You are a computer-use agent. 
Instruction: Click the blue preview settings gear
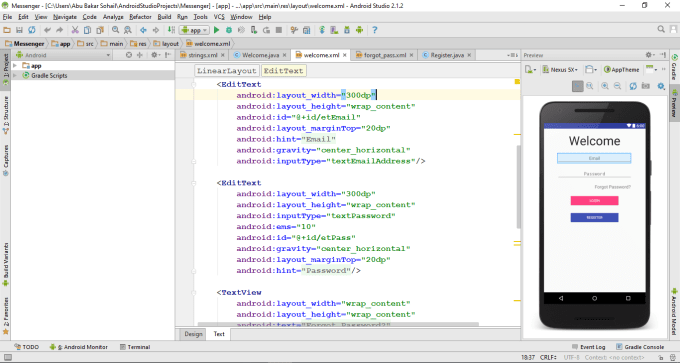click(x=661, y=86)
